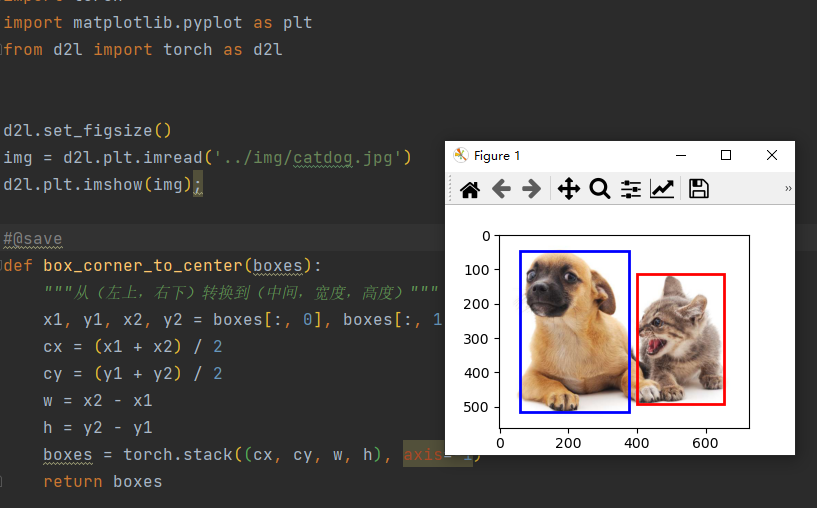Click the 'cy = (y1 + y2) / 2' line
Viewport: 817px width, 508px height.
coord(133,374)
